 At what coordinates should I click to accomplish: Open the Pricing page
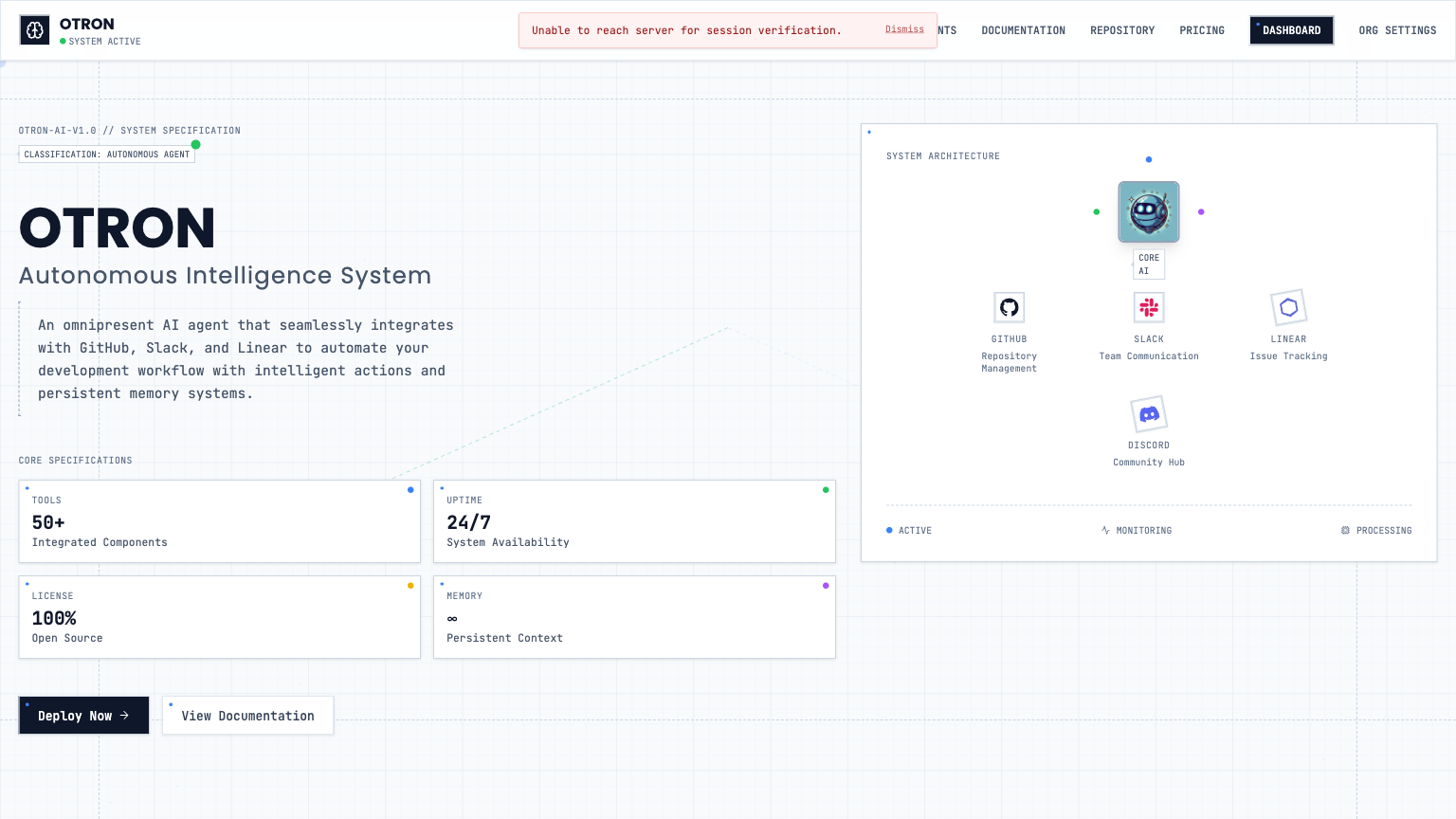click(x=1202, y=30)
